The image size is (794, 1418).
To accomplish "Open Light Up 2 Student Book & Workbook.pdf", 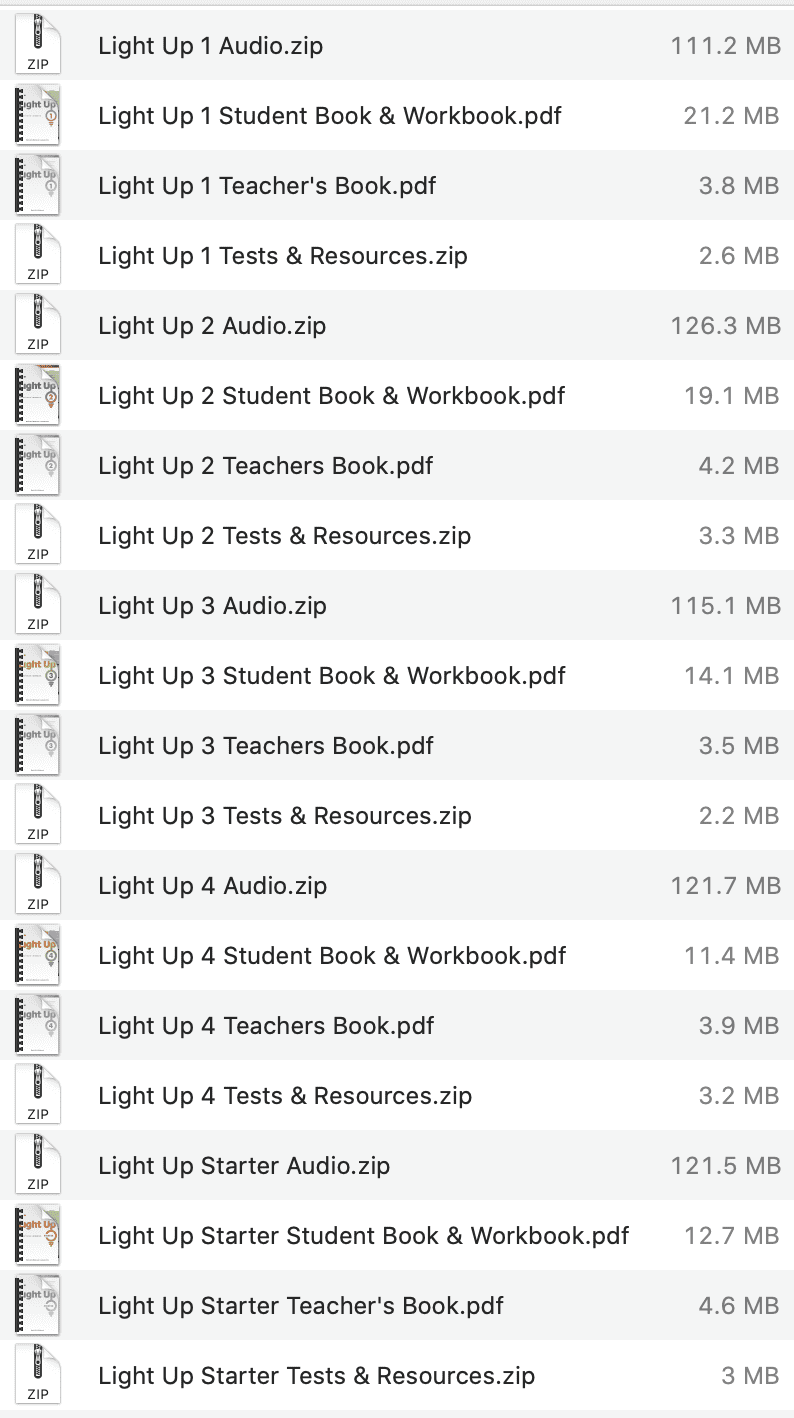I will tap(330, 395).
